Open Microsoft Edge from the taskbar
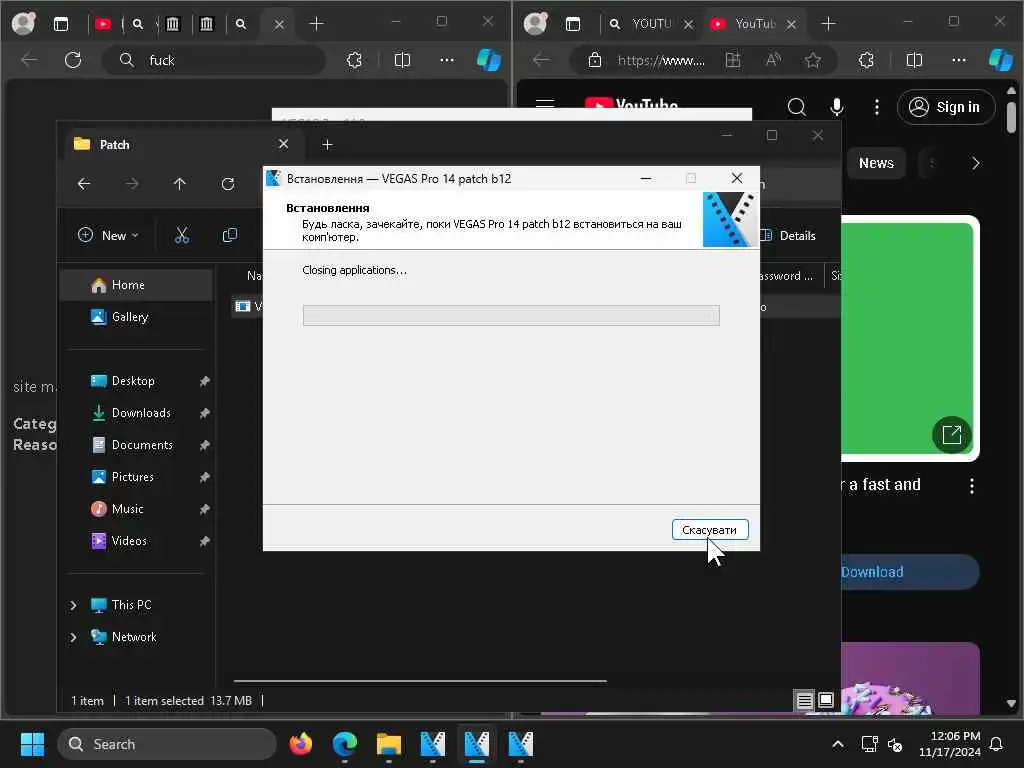Image resolution: width=1024 pixels, height=768 pixels. tap(345, 744)
